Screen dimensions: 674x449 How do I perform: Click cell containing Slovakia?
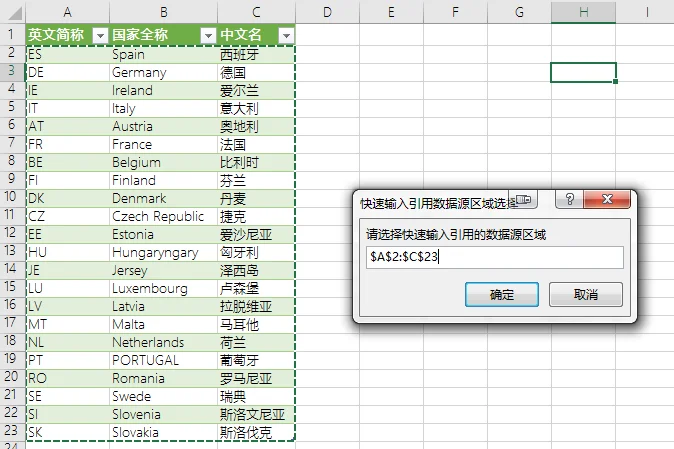coord(163,432)
